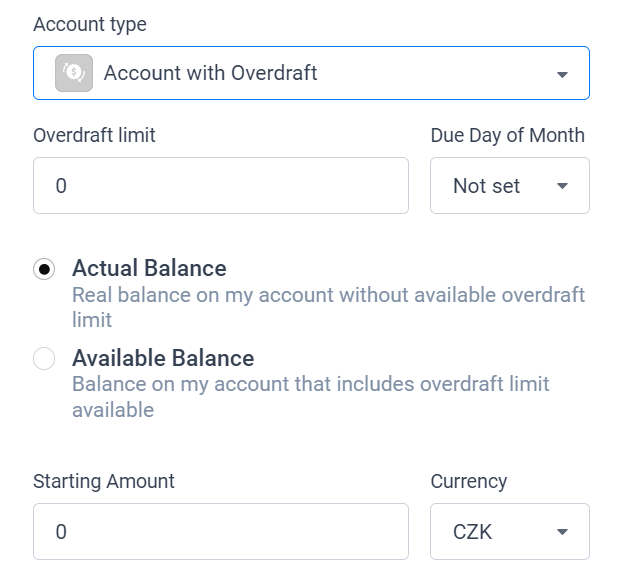Click the Account type label
The image size is (636, 576).
point(90,25)
